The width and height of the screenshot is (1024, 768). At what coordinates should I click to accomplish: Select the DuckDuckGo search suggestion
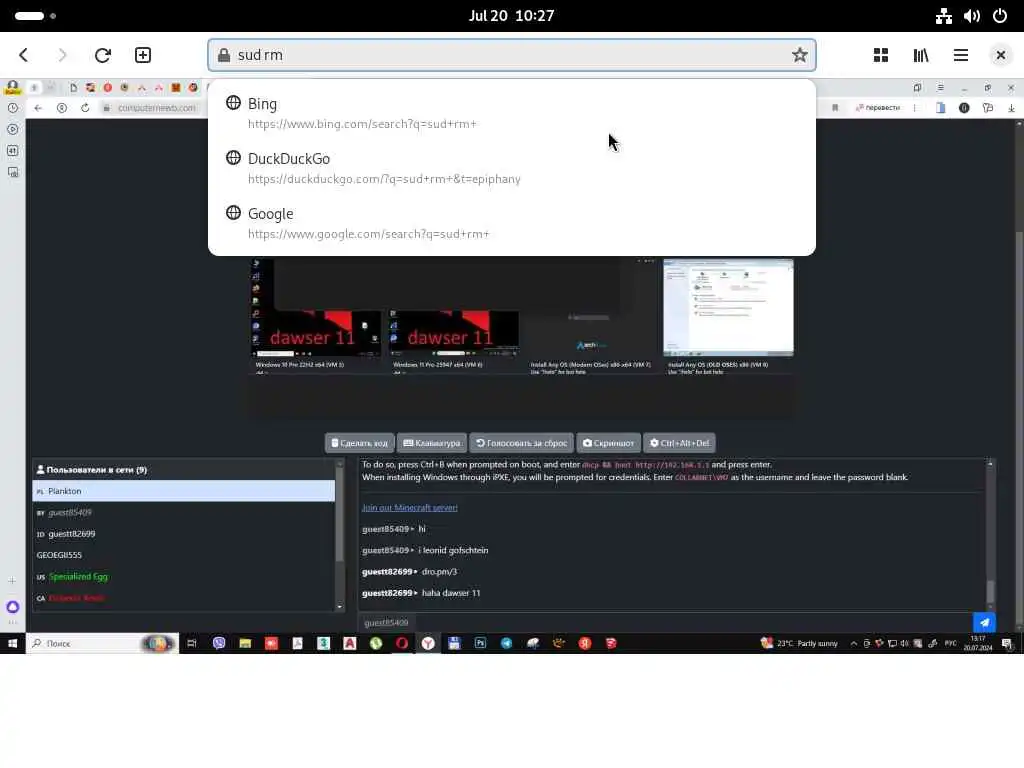click(x=512, y=168)
